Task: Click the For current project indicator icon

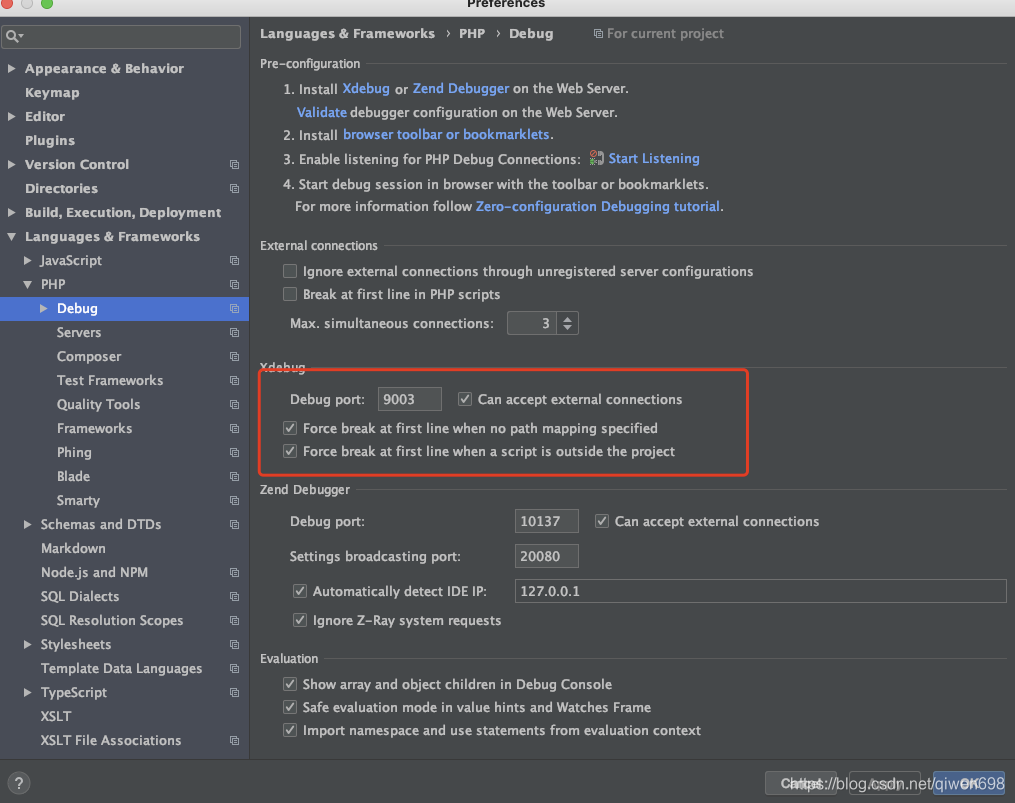Action: [x=596, y=33]
